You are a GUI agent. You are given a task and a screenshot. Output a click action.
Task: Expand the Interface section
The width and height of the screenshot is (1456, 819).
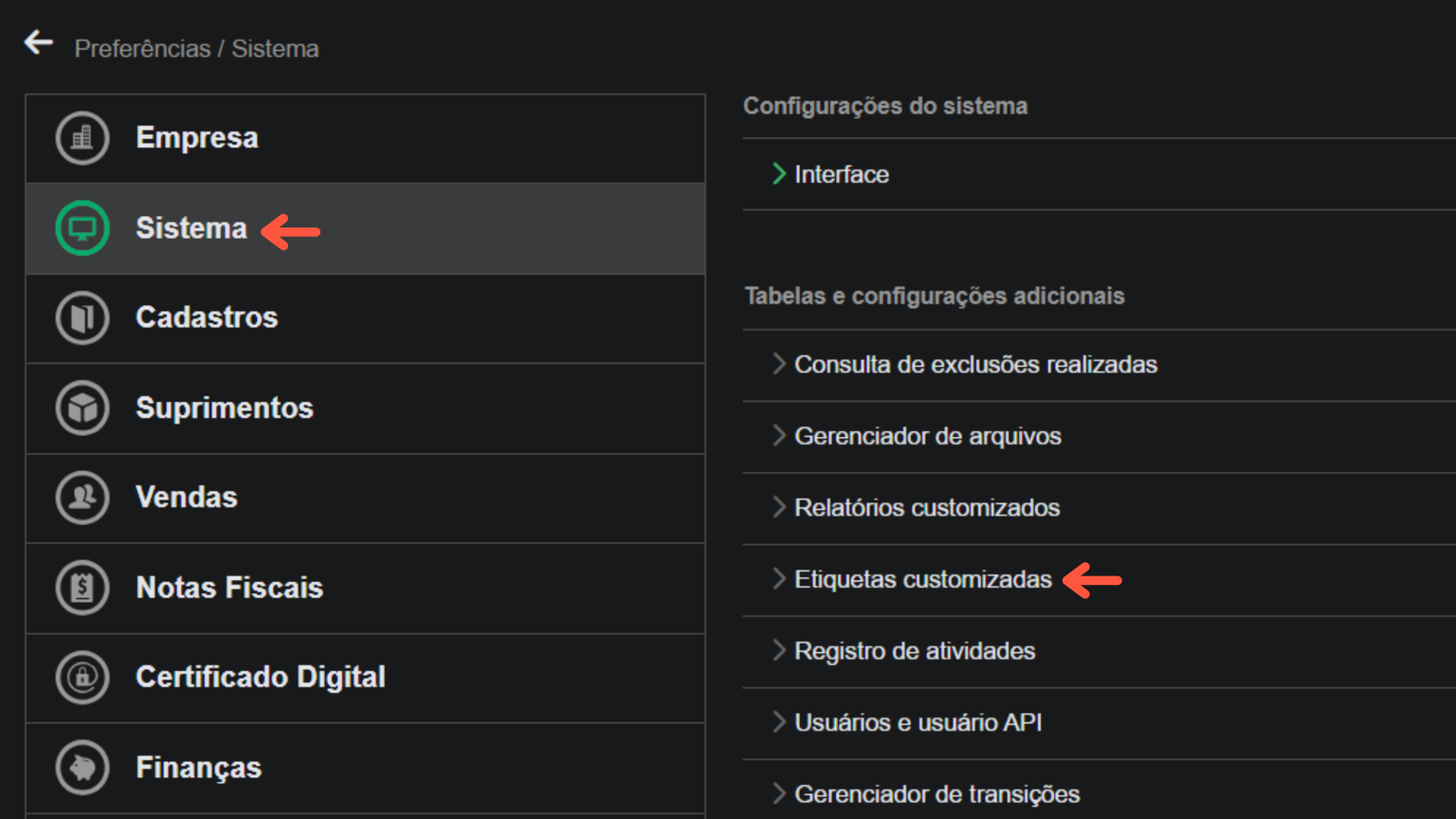[842, 174]
